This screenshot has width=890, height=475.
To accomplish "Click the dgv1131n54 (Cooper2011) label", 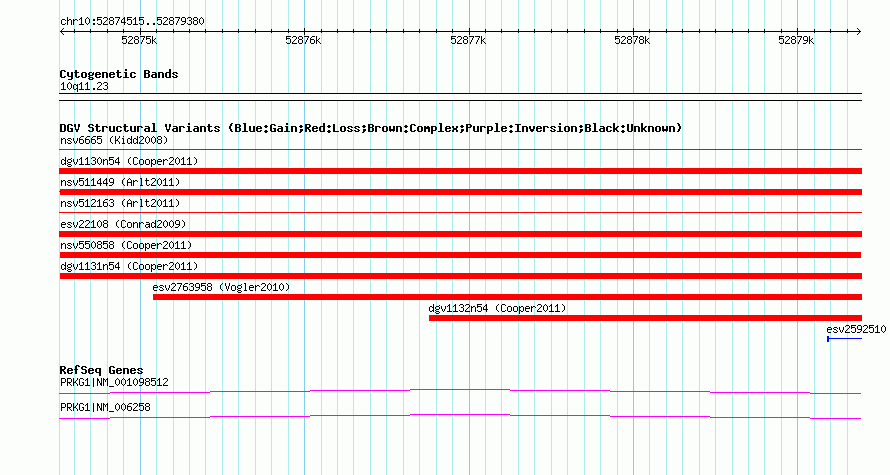I will (x=129, y=266).
